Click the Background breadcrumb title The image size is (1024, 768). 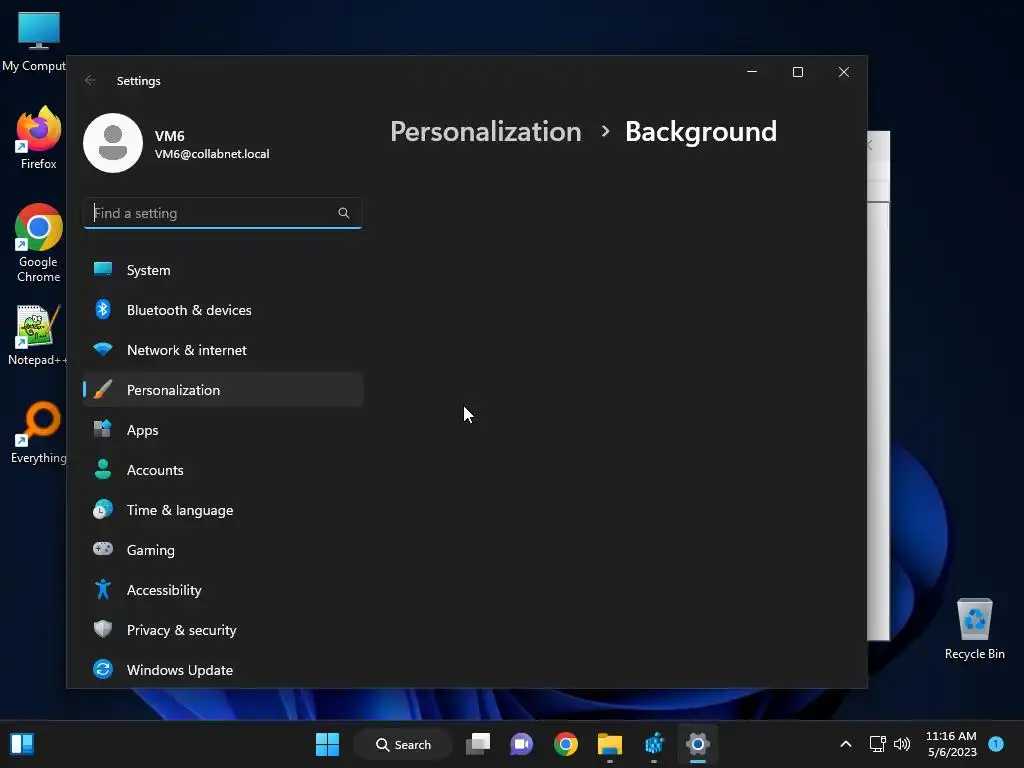(x=701, y=132)
